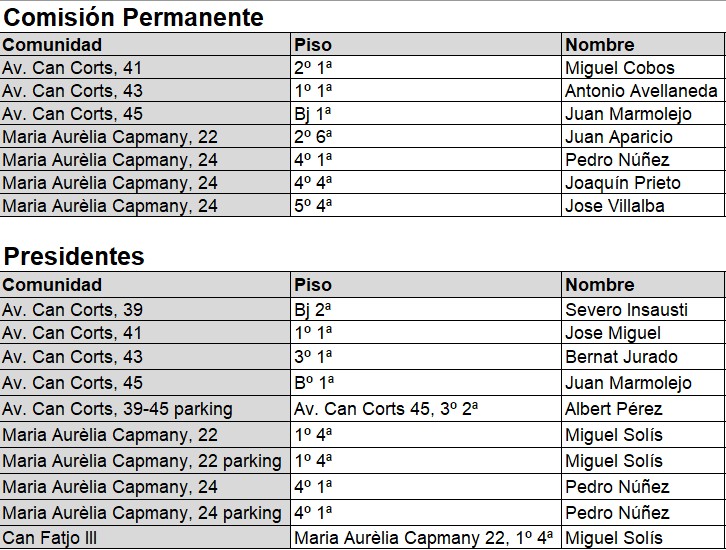The height and width of the screenshot is (550, 726).
Task: Select the Joaquín Prieto cell
Action: tap(622, 183)
